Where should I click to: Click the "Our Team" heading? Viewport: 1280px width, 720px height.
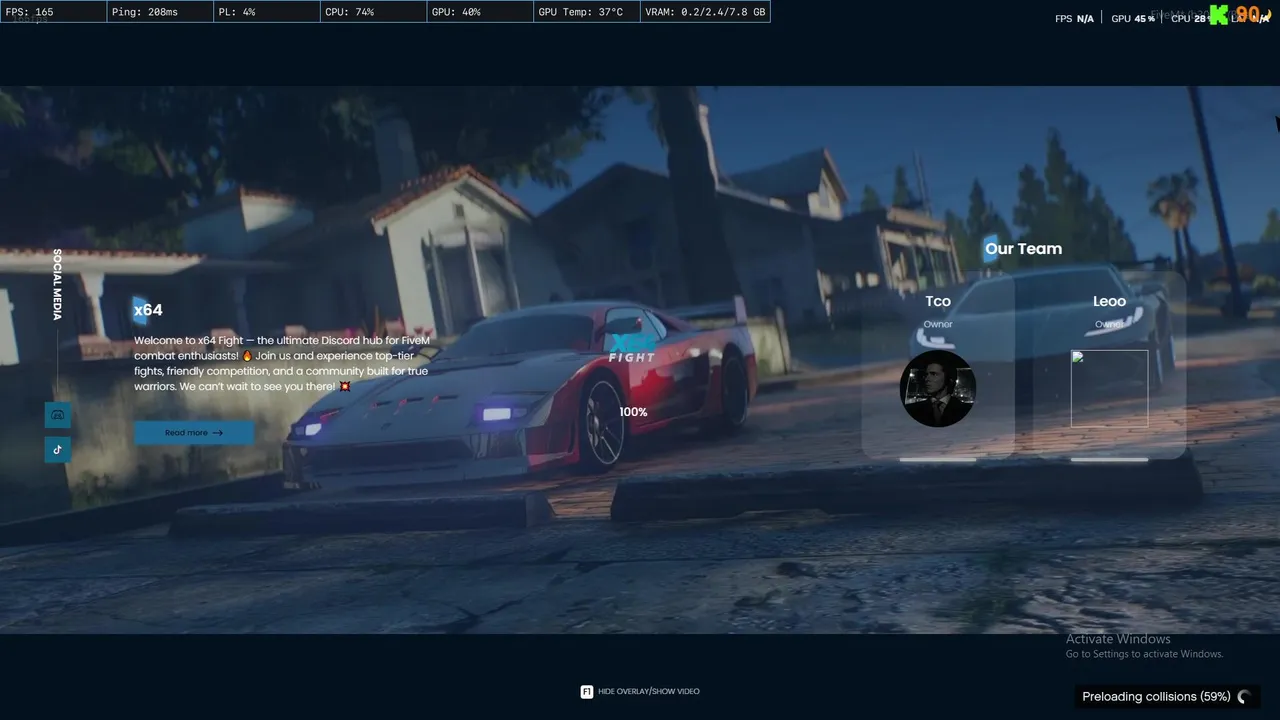coord(1023,248)
